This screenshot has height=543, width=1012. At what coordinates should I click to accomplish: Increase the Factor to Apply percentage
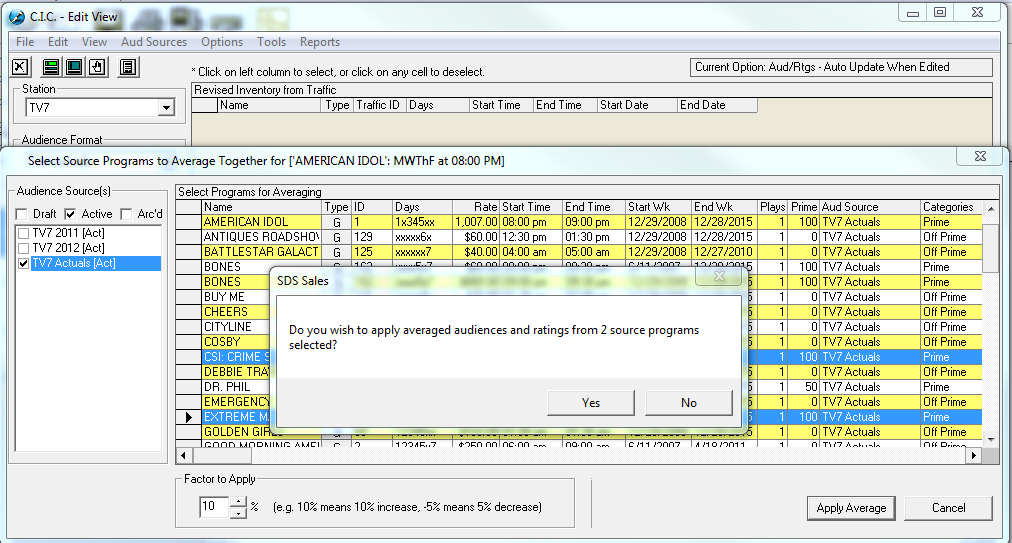238,502
